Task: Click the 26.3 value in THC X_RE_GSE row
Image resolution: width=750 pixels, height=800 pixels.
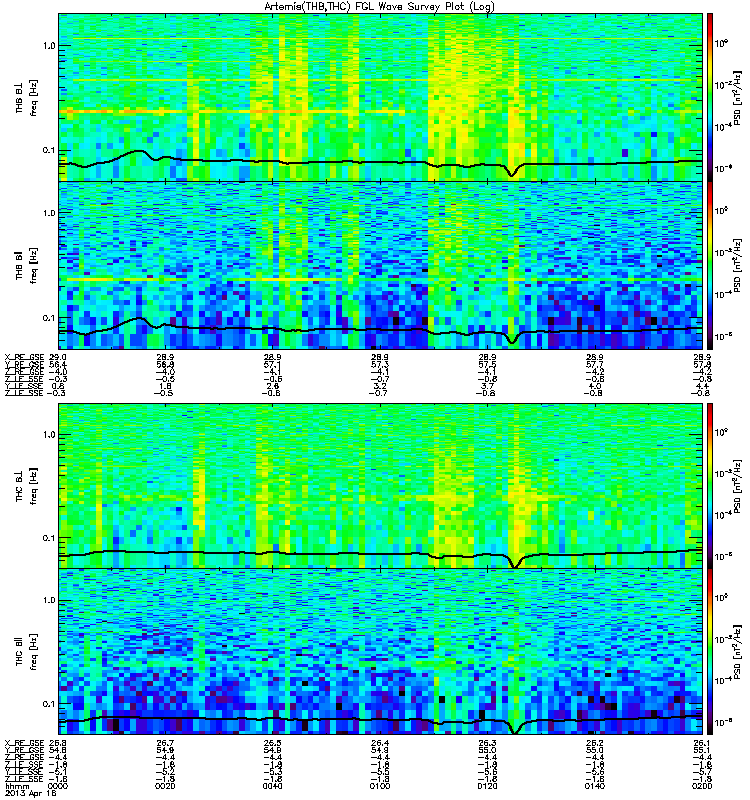Action: coord(487,743)
